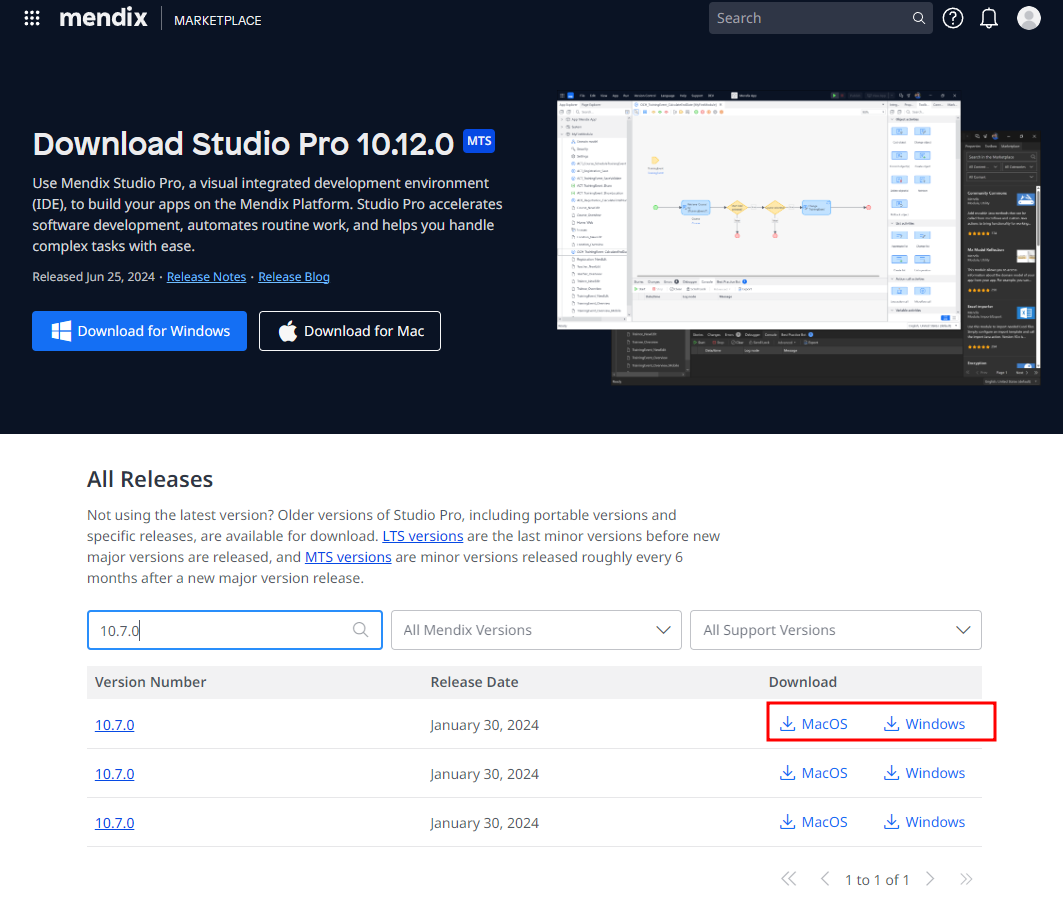Screen dimensions: 1063x922
Task: Click the 'Released Jun 25, 2024' text
Action: (x=94, y=277)
